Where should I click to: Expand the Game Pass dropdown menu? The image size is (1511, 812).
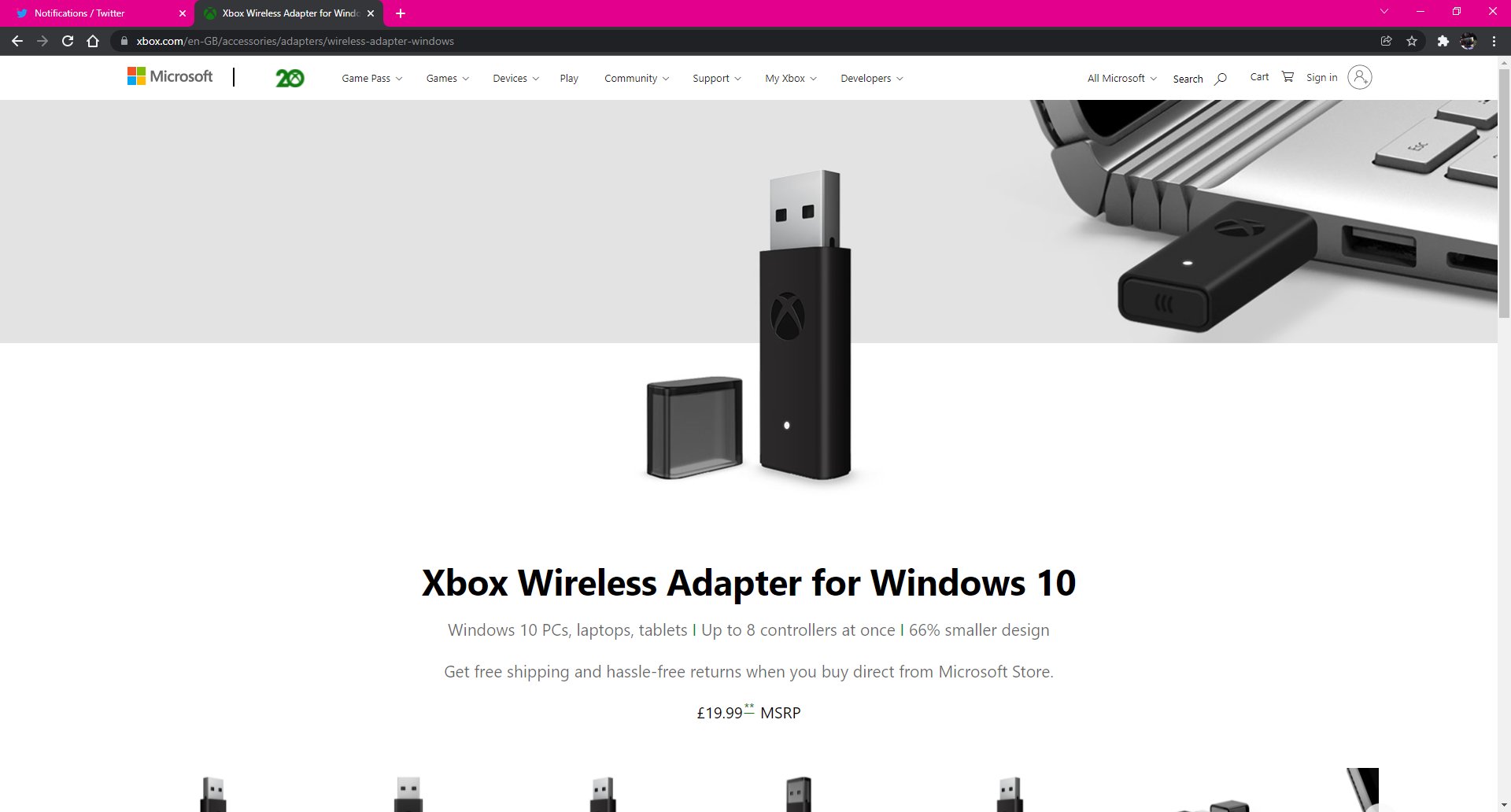tap(372, 78)
